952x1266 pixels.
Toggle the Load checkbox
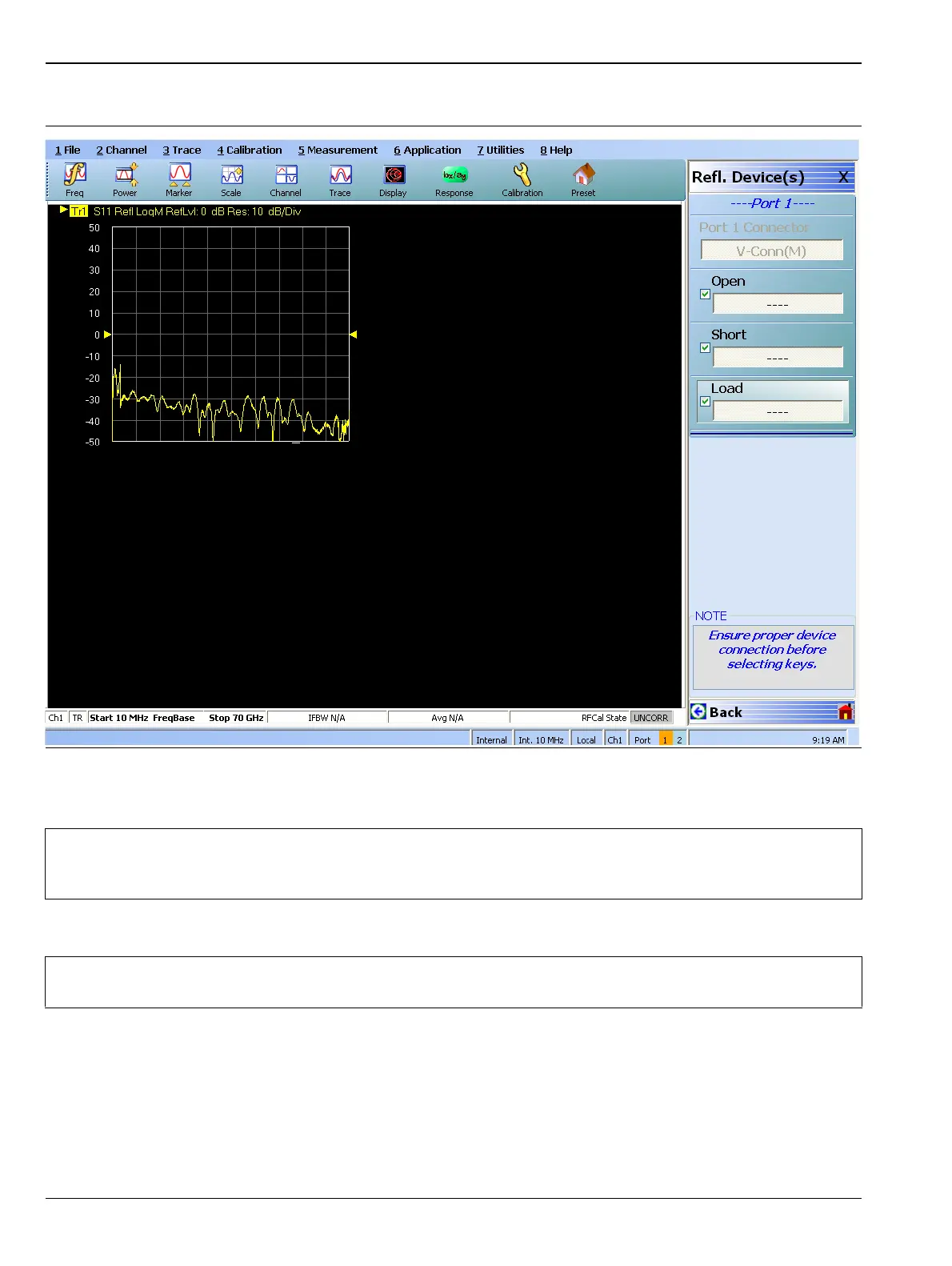(x=705, y=401)
